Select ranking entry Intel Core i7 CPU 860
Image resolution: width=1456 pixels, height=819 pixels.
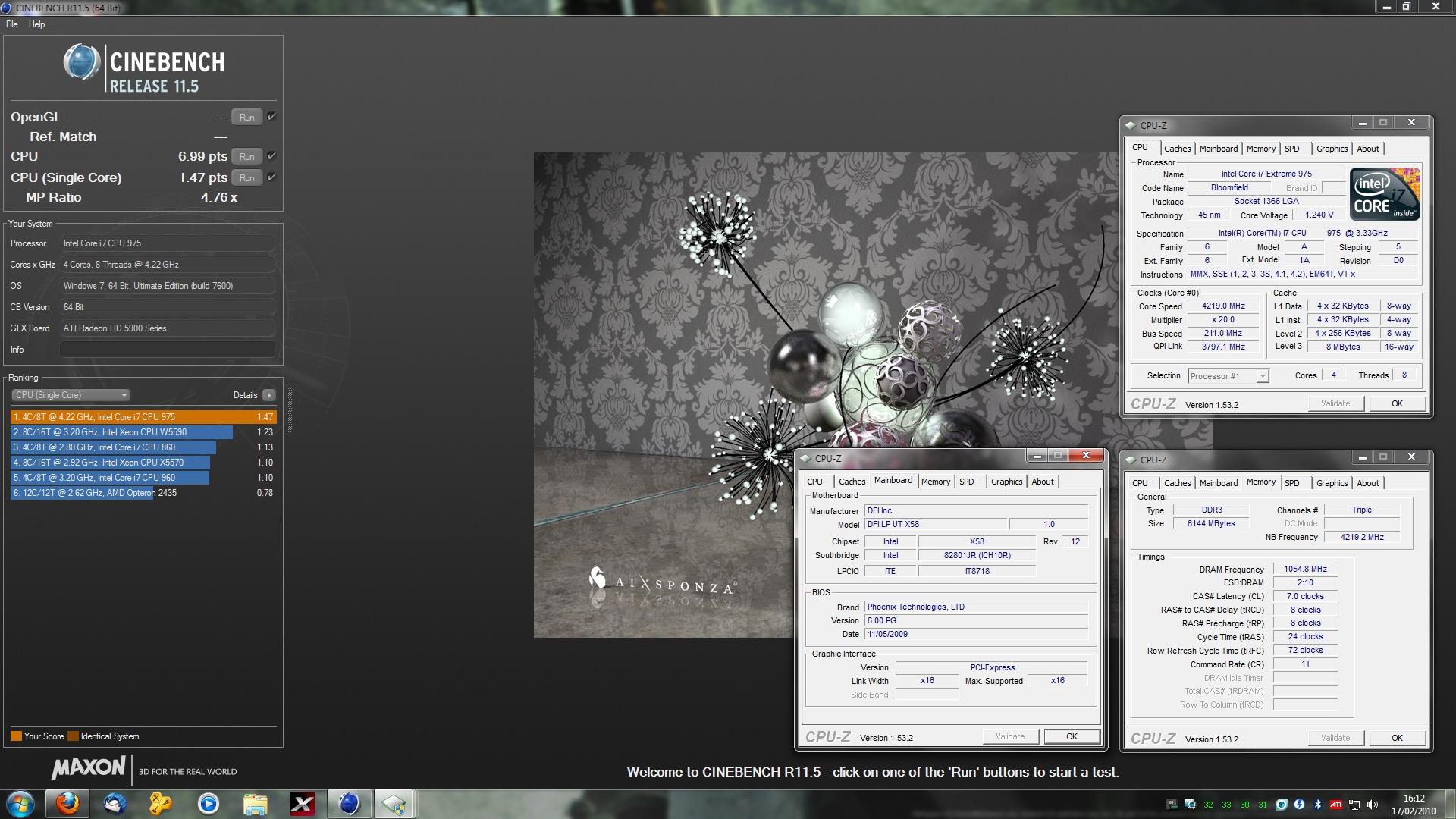[x=143, y=447]
